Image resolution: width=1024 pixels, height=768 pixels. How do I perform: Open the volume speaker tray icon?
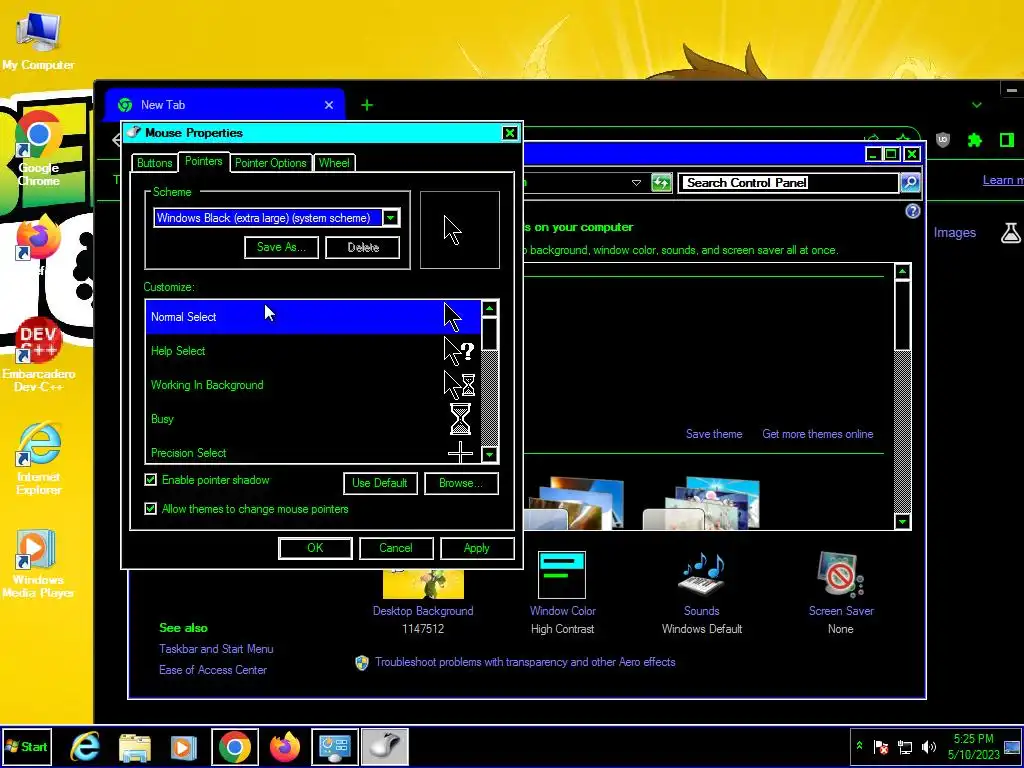tap(928, 746)
